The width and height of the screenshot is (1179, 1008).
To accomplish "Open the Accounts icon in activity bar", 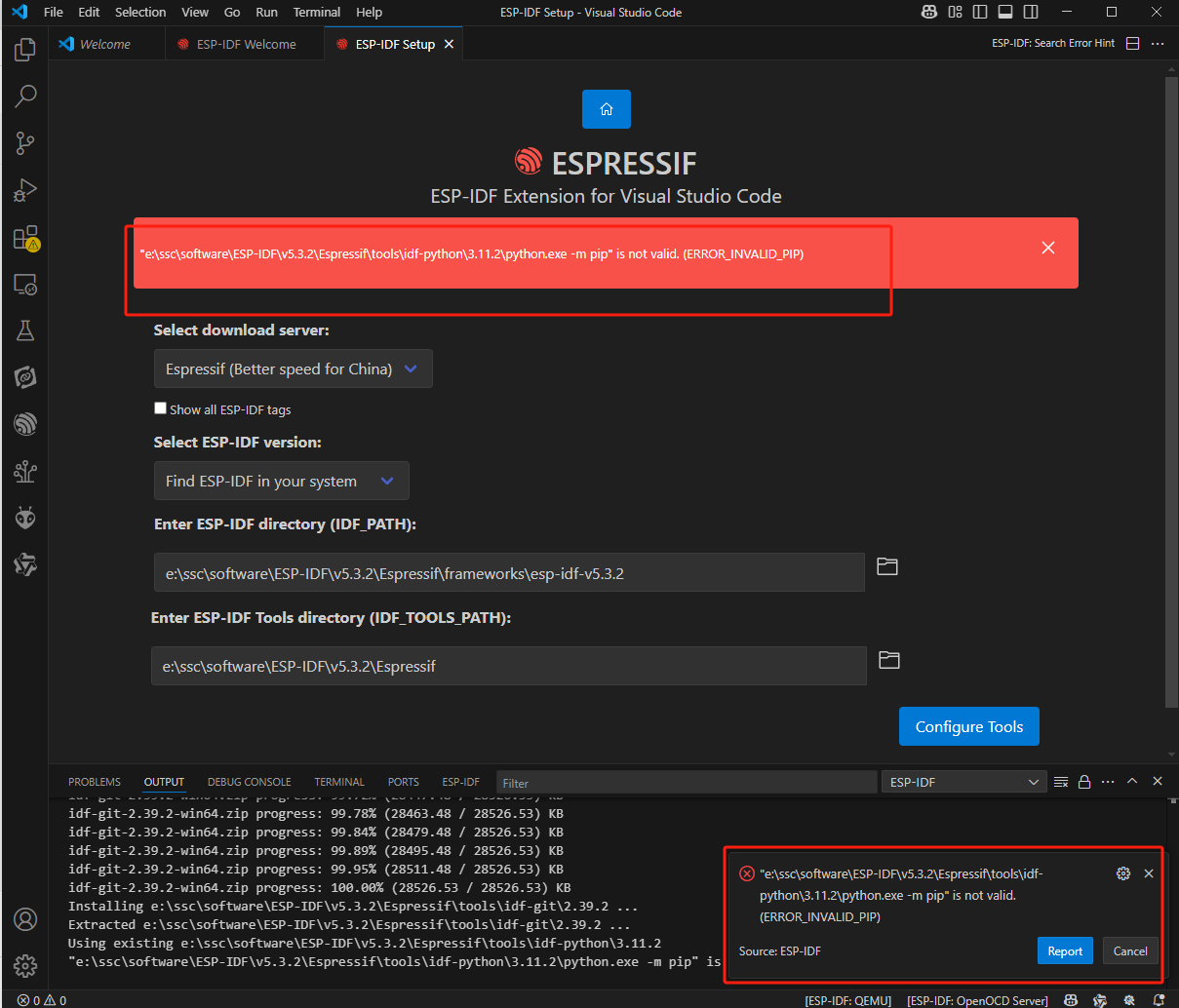I will coord(25,919).
